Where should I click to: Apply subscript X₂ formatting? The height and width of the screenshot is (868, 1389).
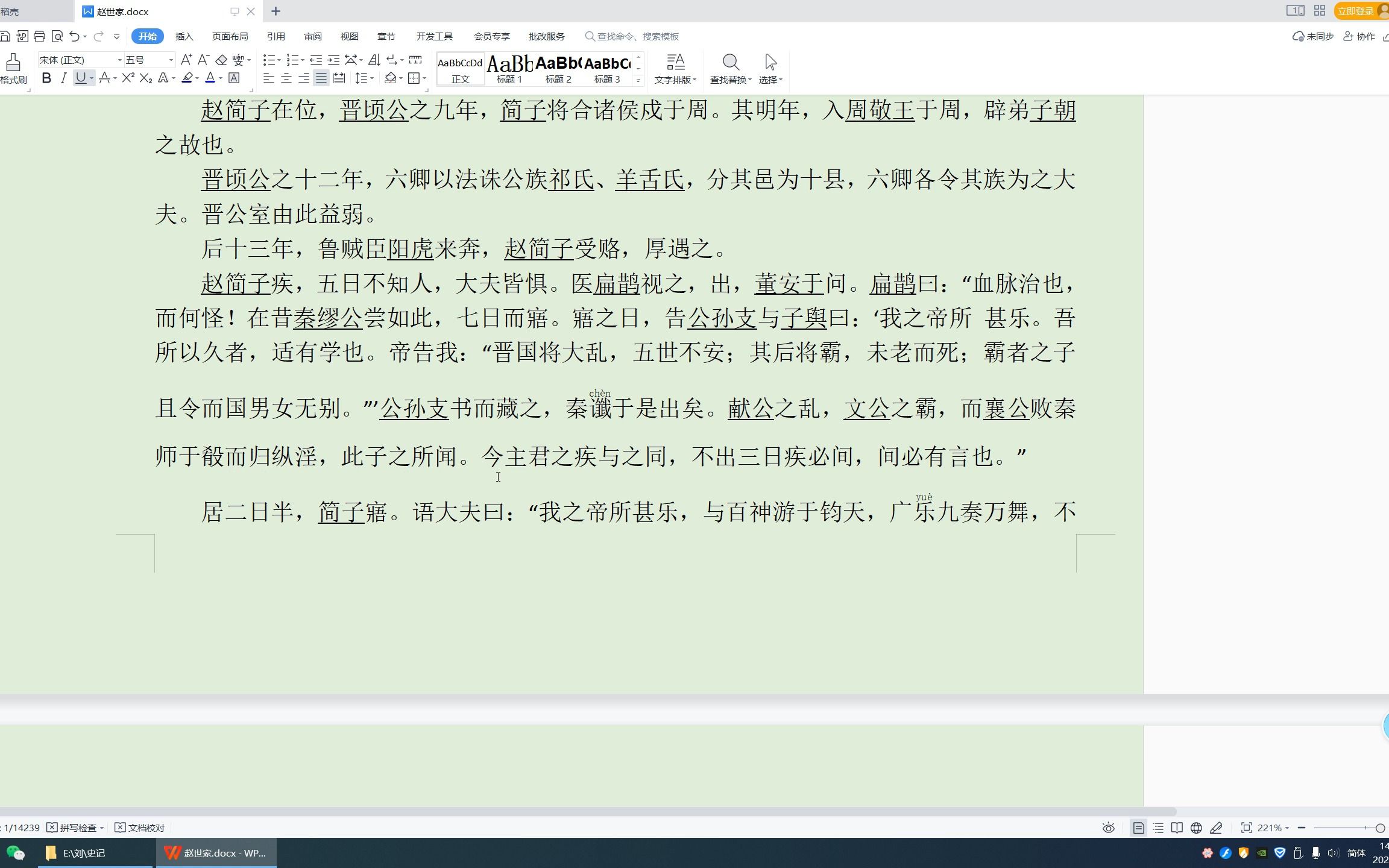click(x=145, y=78)
